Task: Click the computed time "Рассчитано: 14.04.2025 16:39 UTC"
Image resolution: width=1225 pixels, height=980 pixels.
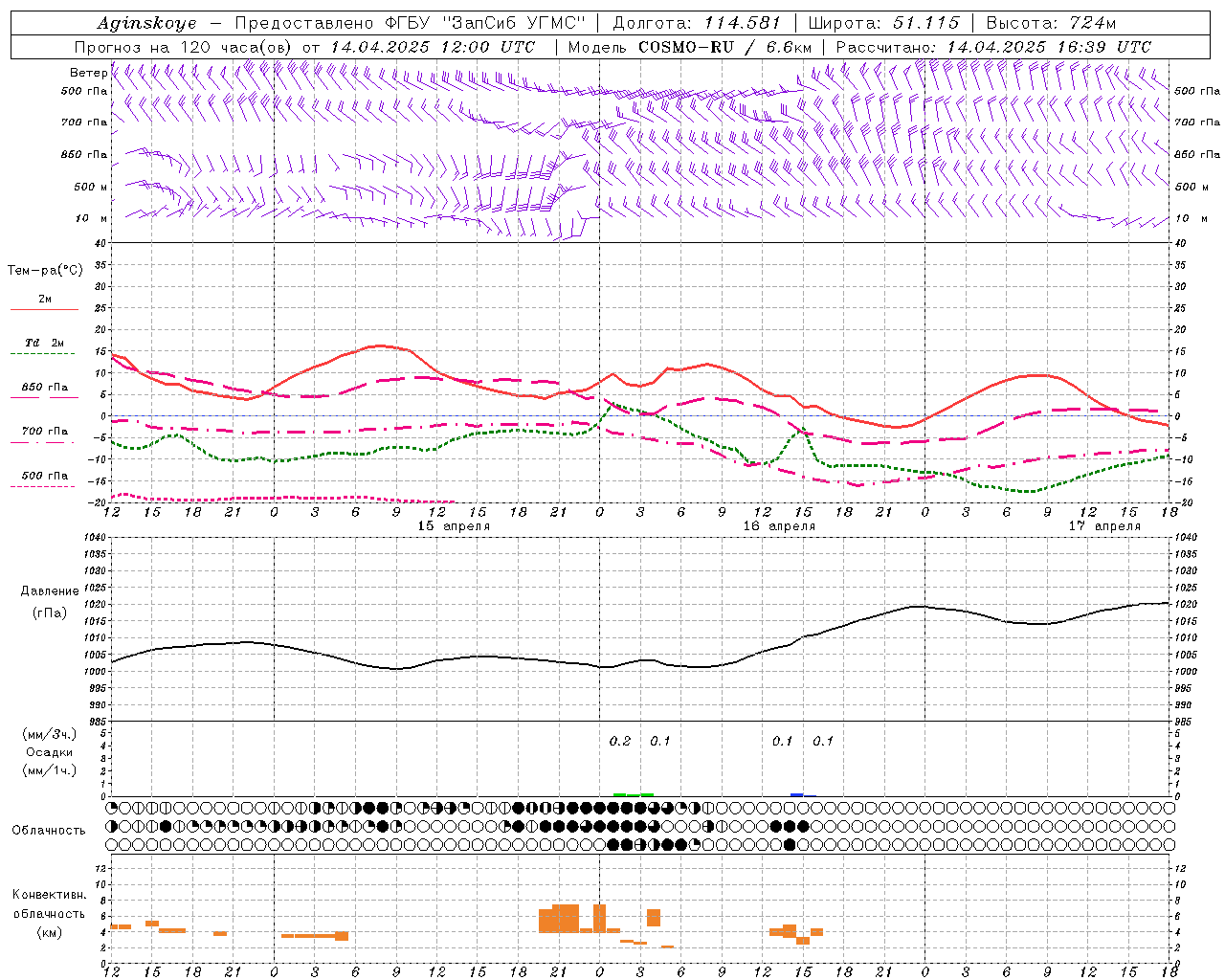Action: 993,46
